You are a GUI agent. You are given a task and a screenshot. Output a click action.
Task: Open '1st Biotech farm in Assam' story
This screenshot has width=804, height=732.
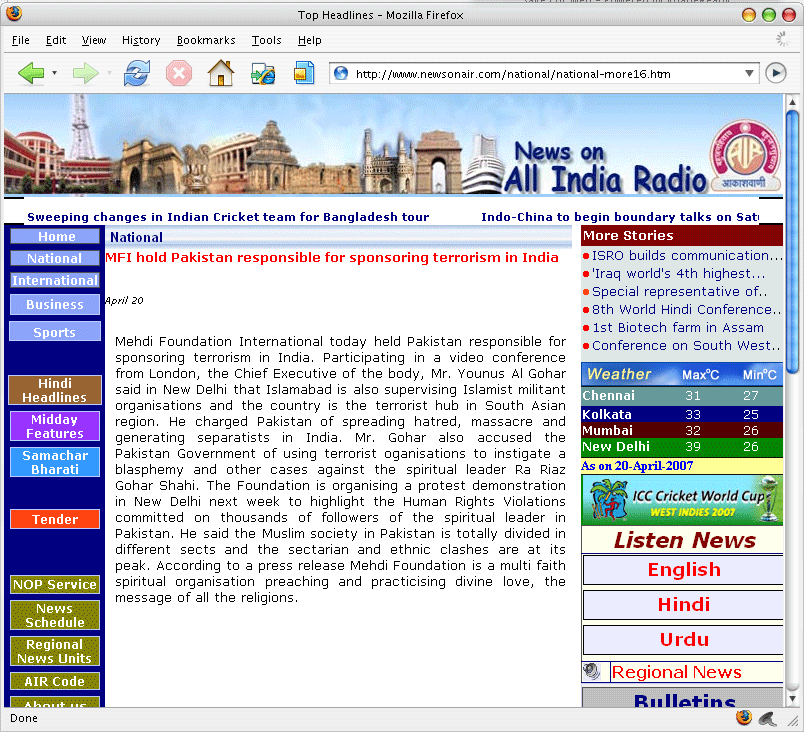coord(678,327)
